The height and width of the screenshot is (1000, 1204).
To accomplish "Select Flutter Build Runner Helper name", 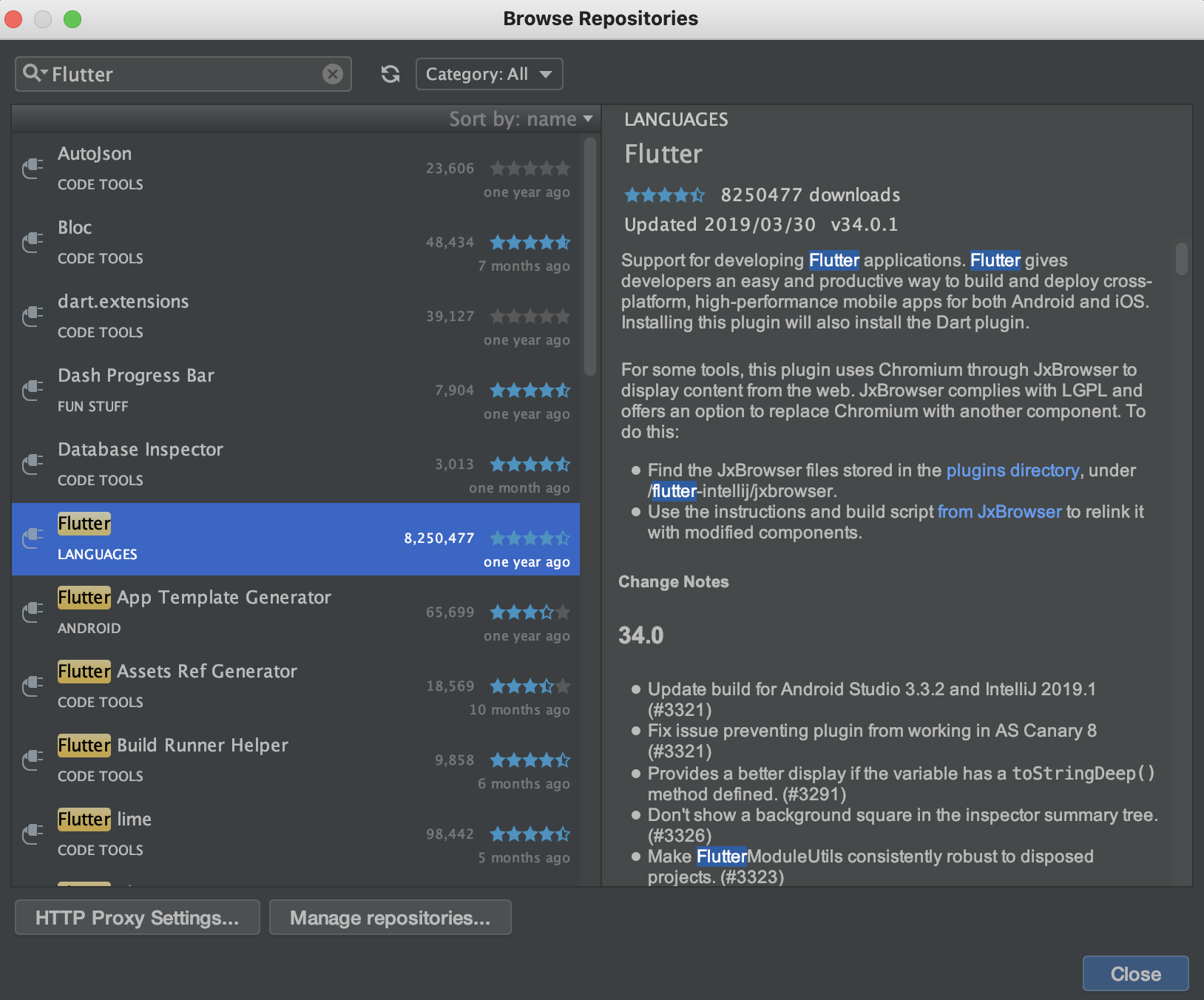I will pos(173,746).
